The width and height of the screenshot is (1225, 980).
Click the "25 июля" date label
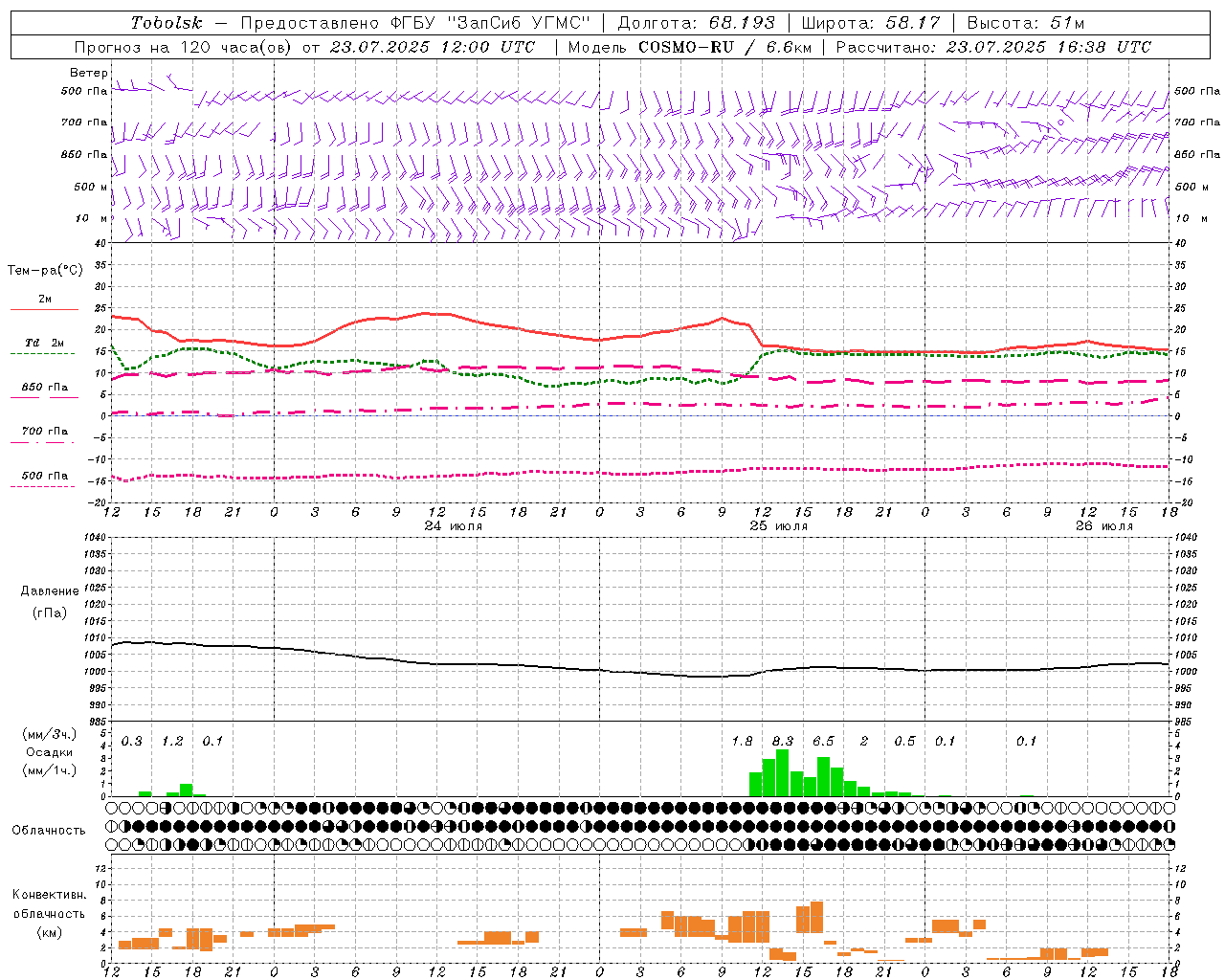[779, 526]
